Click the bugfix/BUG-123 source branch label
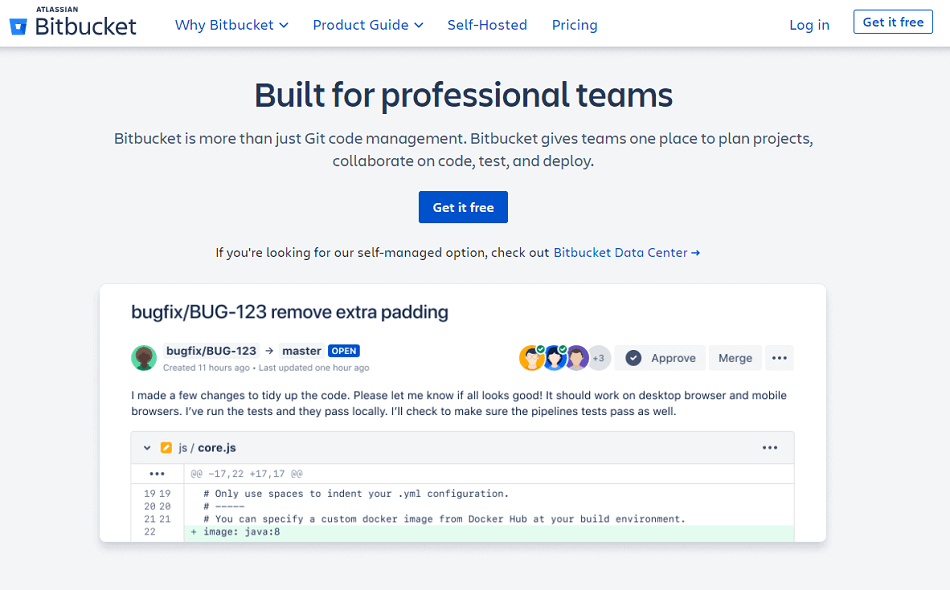Image resolution: width=950 pixels, height=590 pixels. tap(211, 351)
